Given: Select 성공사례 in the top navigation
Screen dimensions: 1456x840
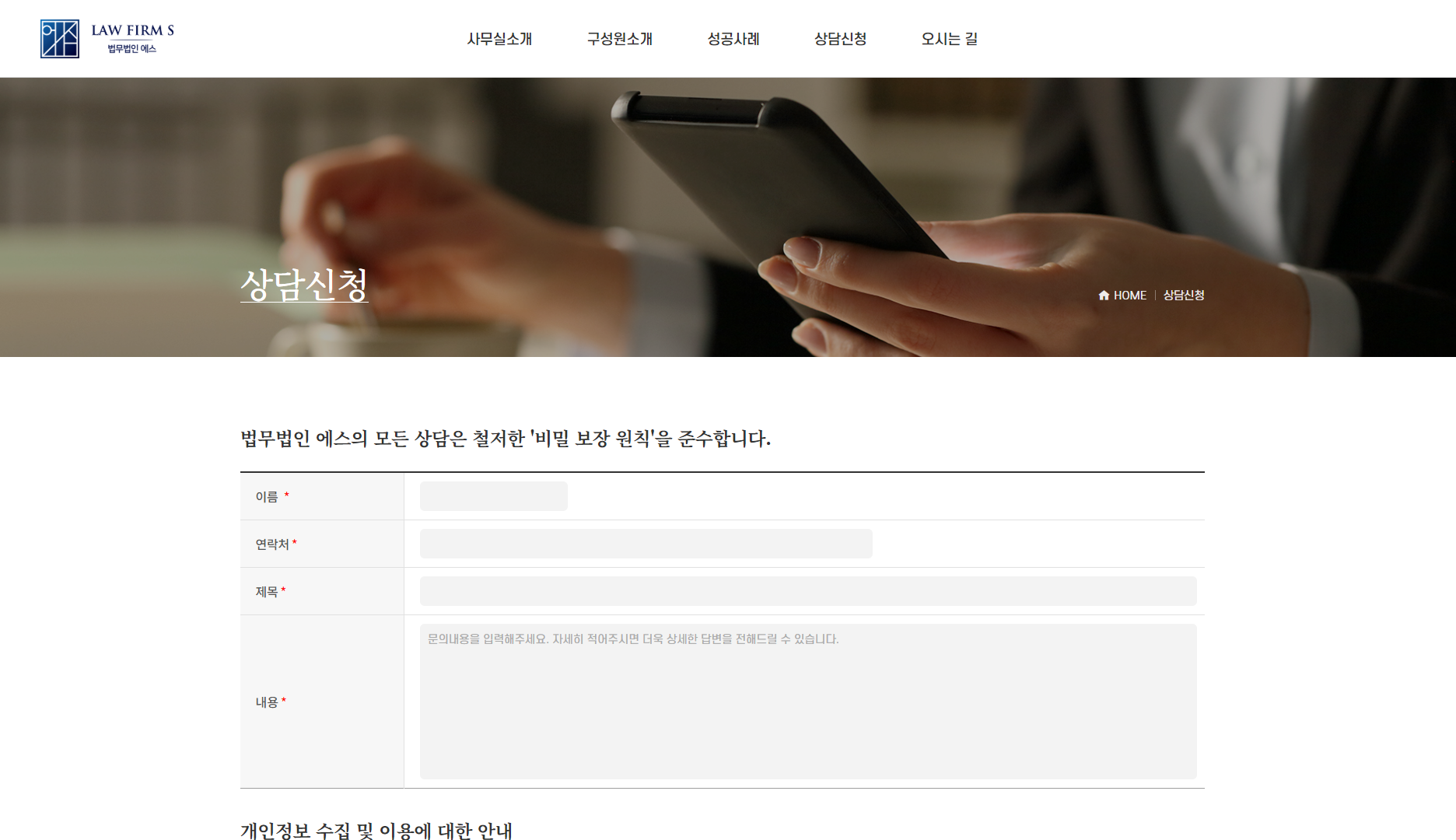Looking at the screenshot, I should [x=733, y=39].
